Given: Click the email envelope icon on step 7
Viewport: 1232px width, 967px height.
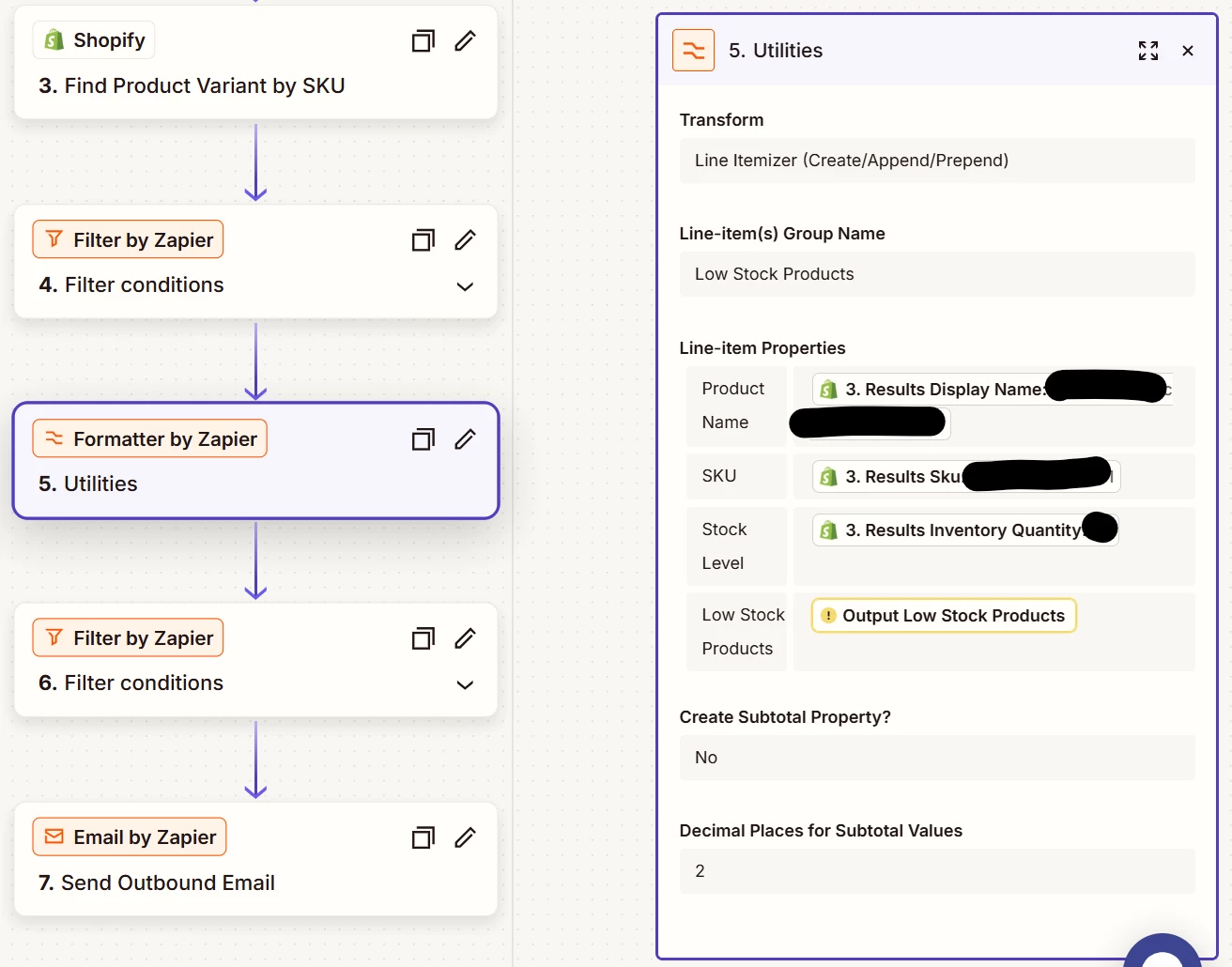Looking at the screenshot, I should coord(54,837).
